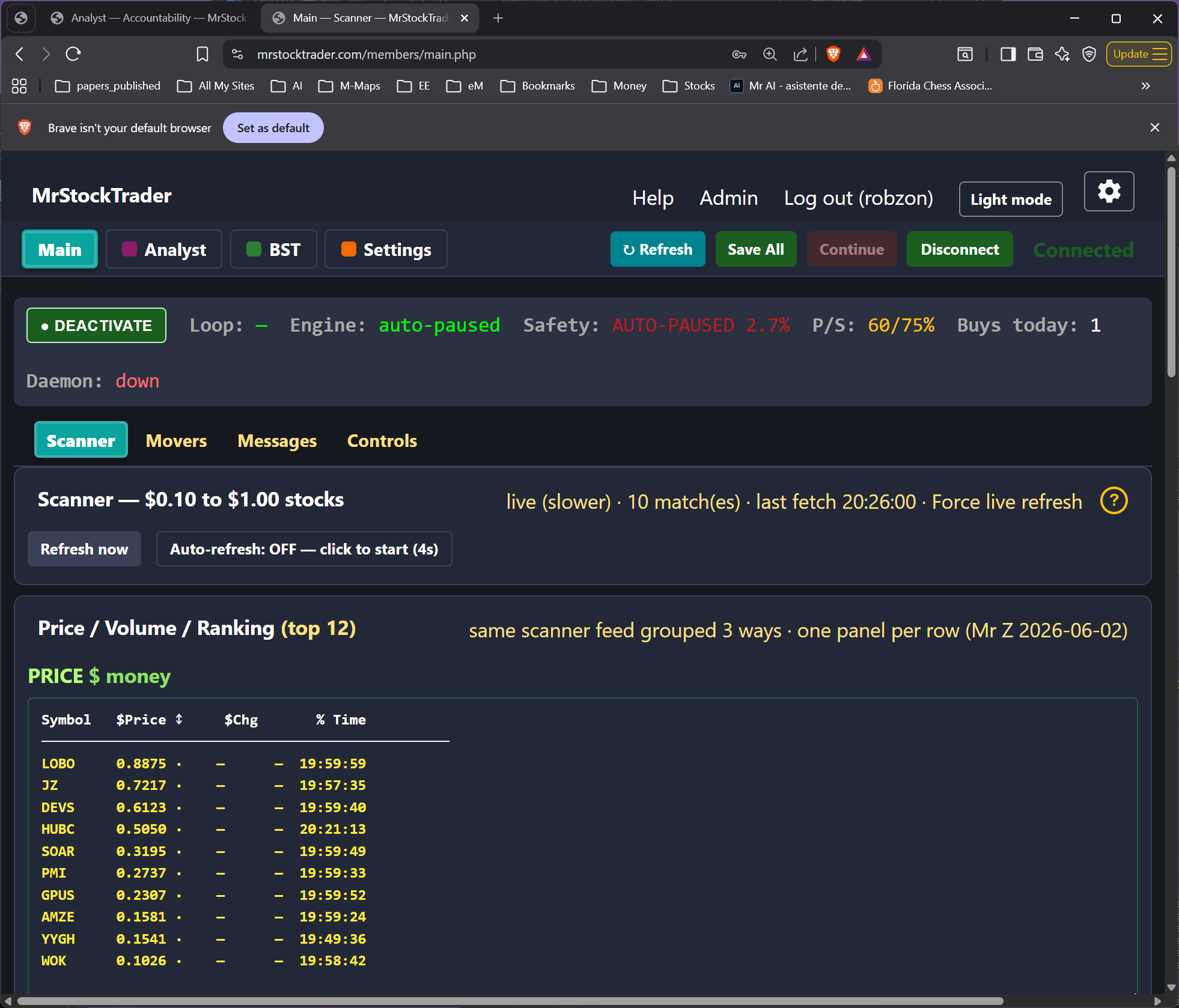This screenshot has width=1179, height=1008.
Task: Expand the All My Sites bookmark folder
Action: 216,86
